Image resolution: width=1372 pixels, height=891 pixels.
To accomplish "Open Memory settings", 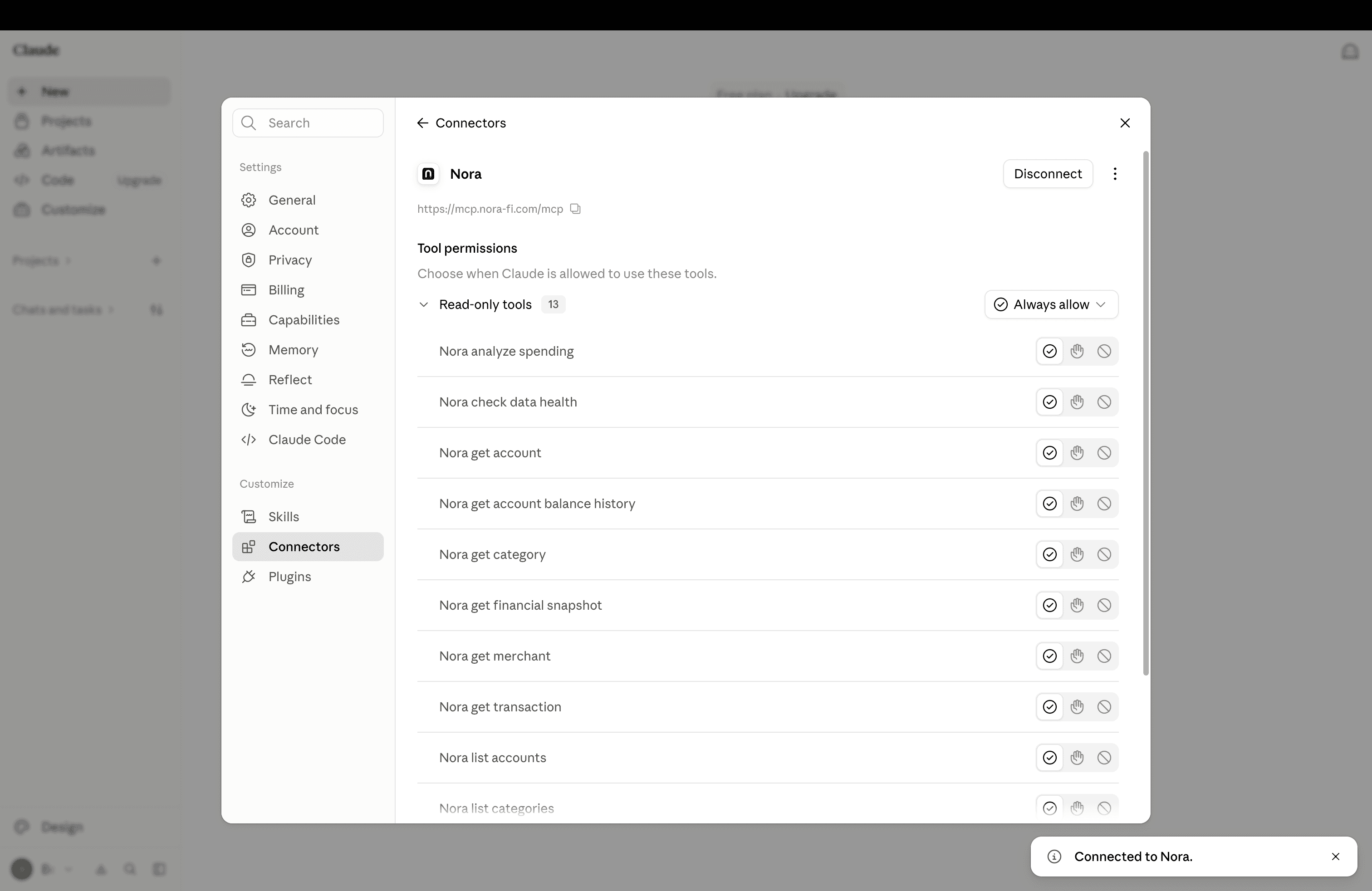I will pos(308,350).
